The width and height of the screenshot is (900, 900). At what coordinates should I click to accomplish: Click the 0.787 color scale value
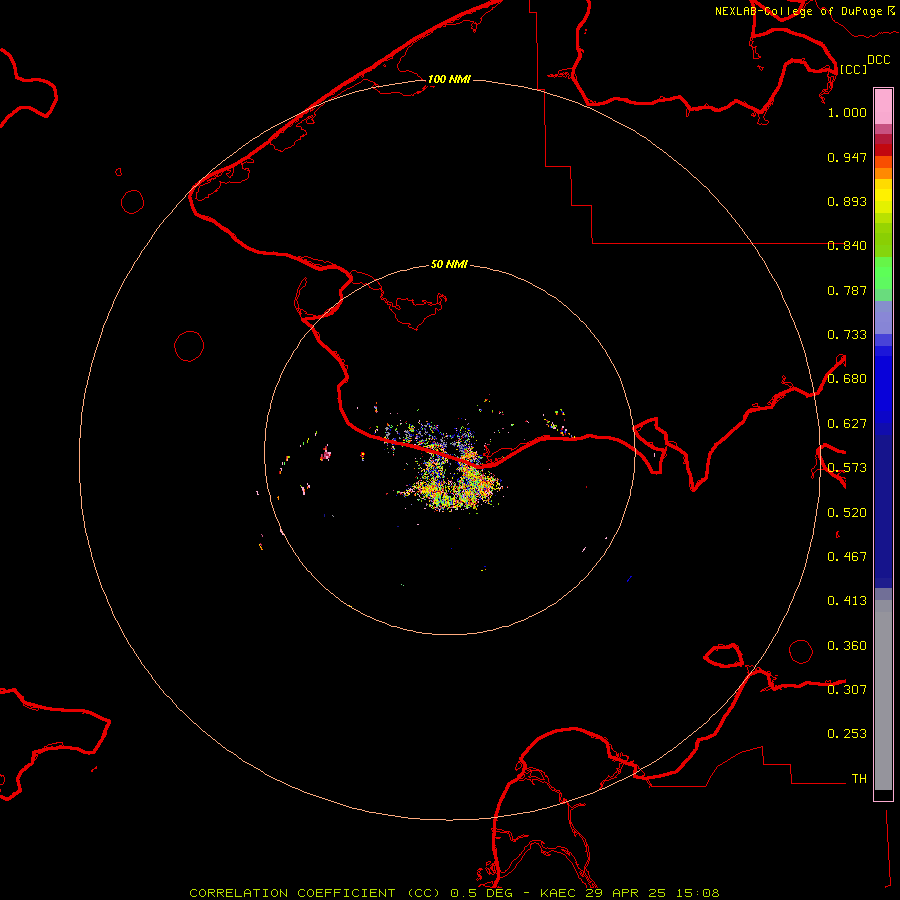point(847,290)
